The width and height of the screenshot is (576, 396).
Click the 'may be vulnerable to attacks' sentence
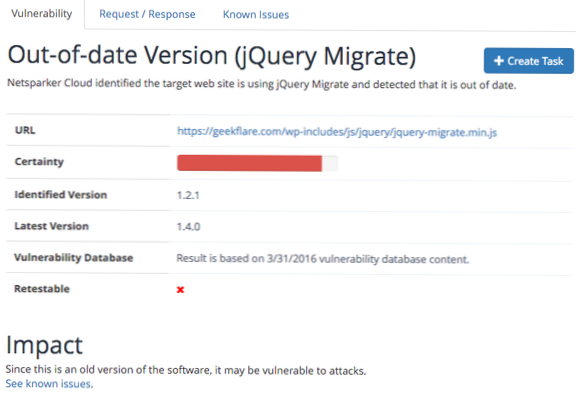tap(186, 370)
